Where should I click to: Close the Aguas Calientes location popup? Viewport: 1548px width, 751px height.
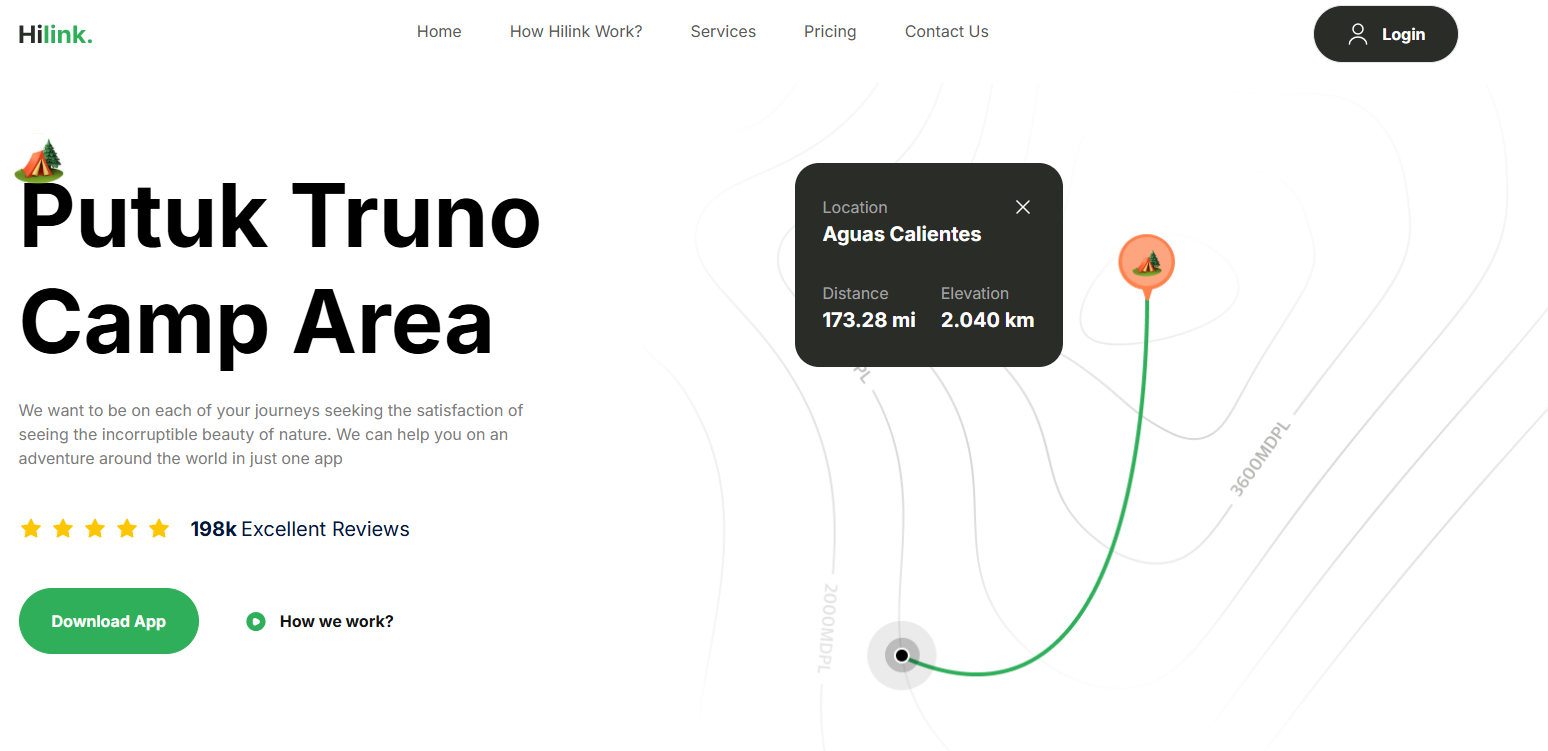1023,207
